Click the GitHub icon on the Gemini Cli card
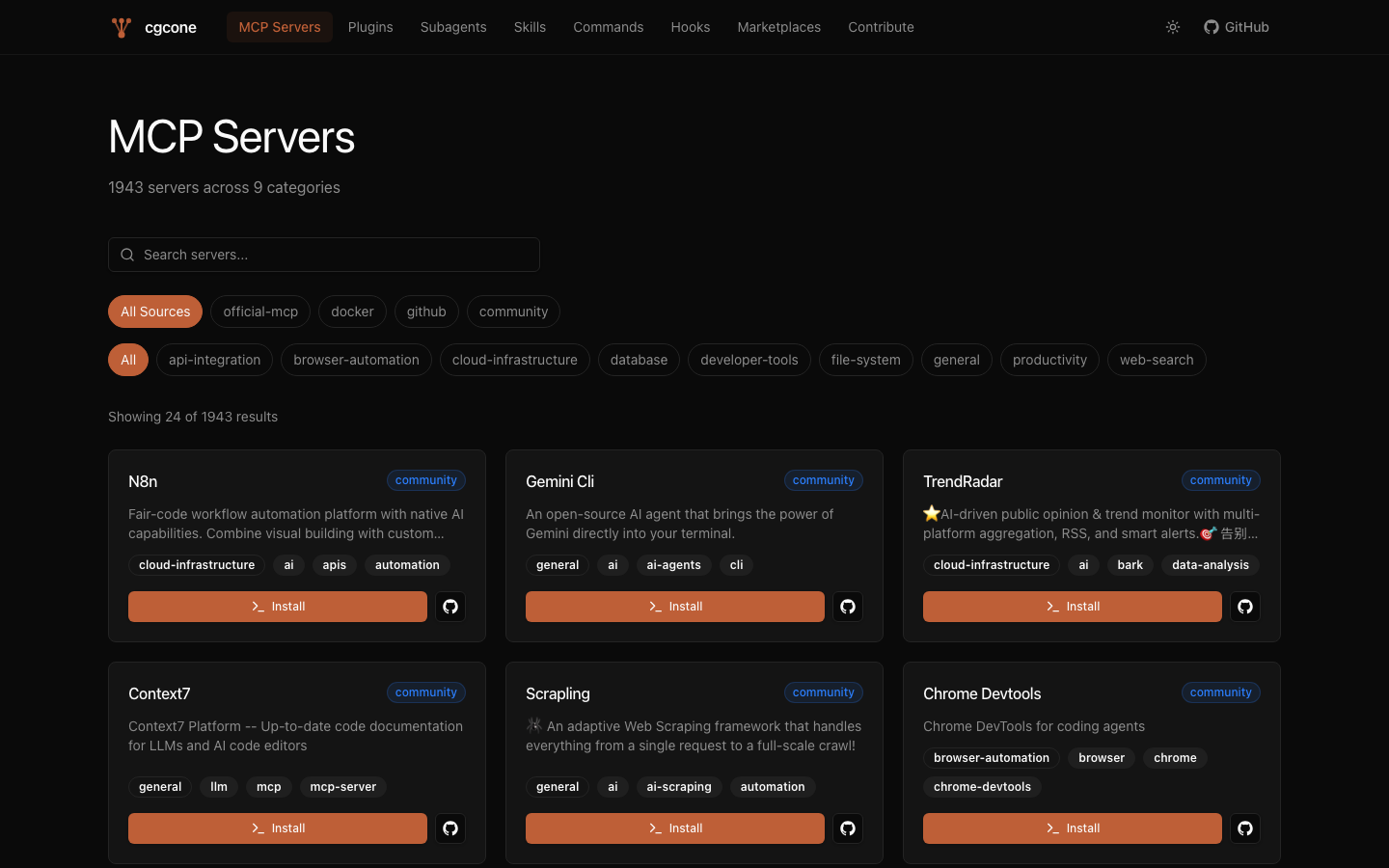Screen dimensions: 1389x868 pos(848,607)
